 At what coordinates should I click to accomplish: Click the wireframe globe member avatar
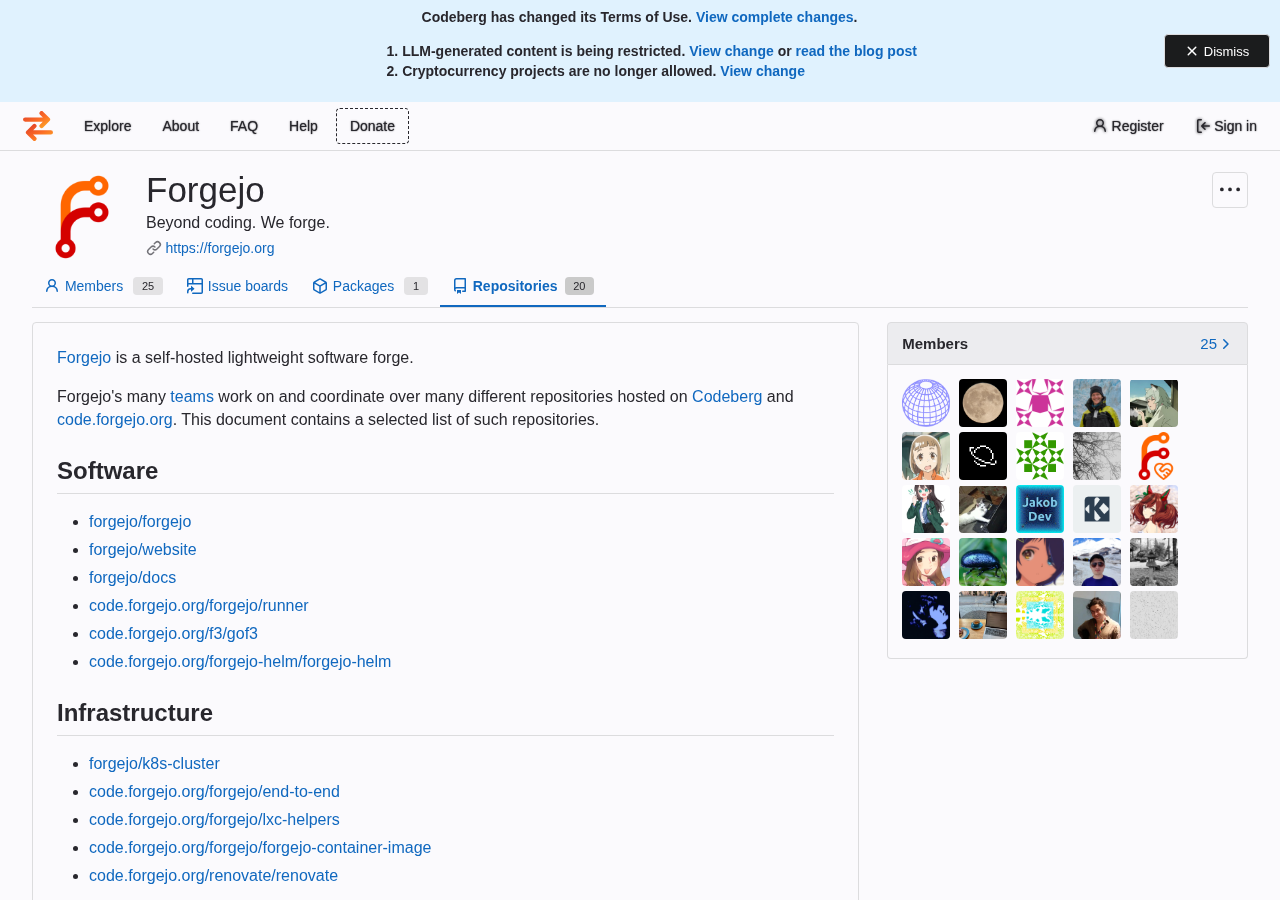(x=926, y=403)
